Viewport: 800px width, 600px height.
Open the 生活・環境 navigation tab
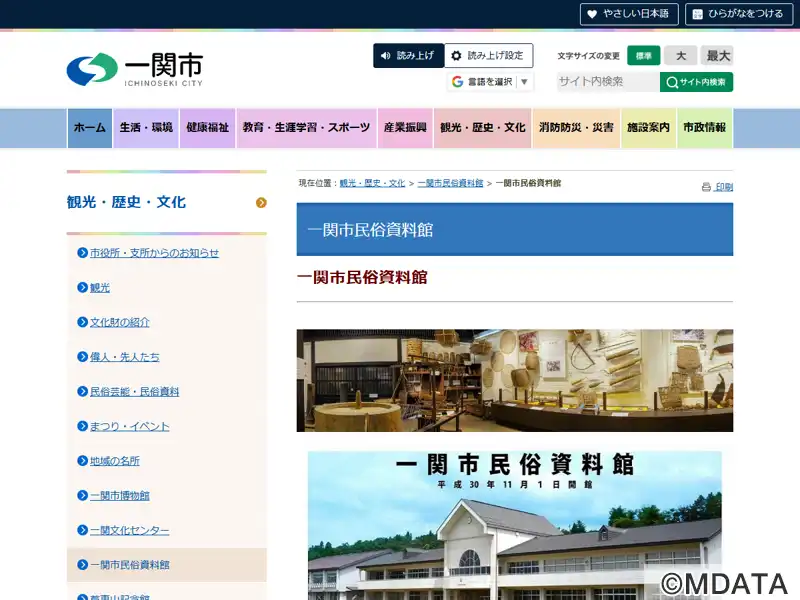point(146,128)
